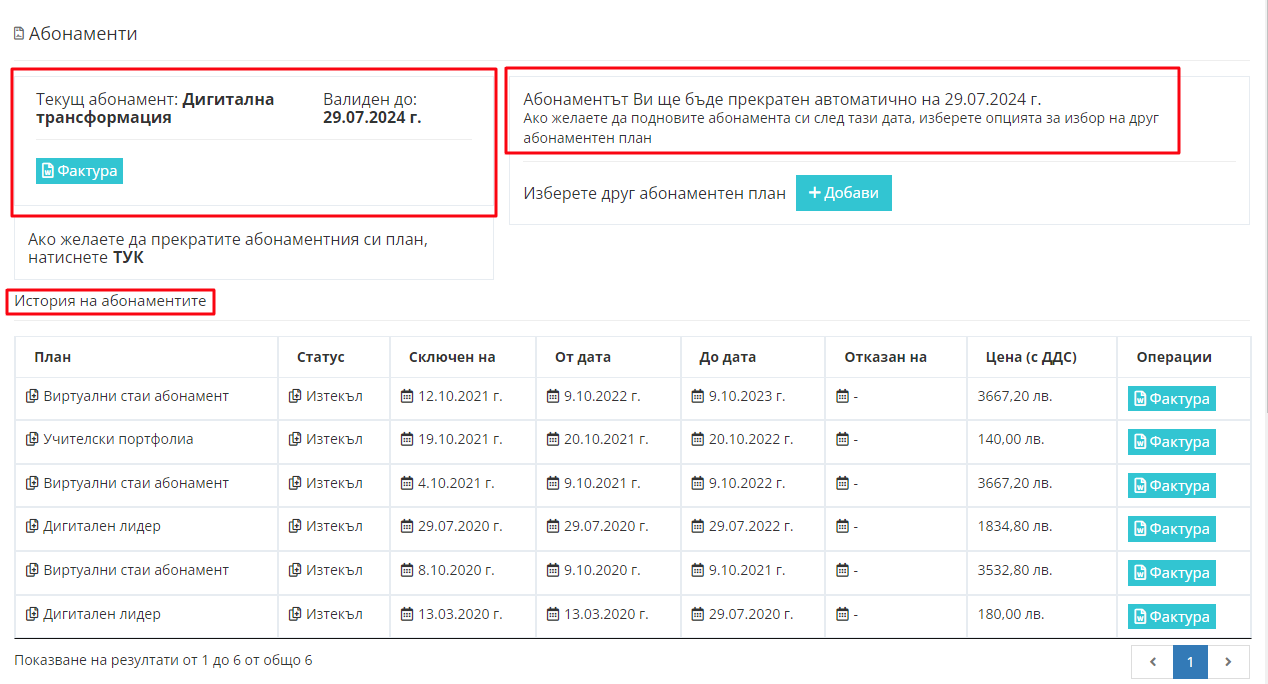
Task: Click the История на абонаментите heading
Action: pyautogui.click(x=110, y=301)
